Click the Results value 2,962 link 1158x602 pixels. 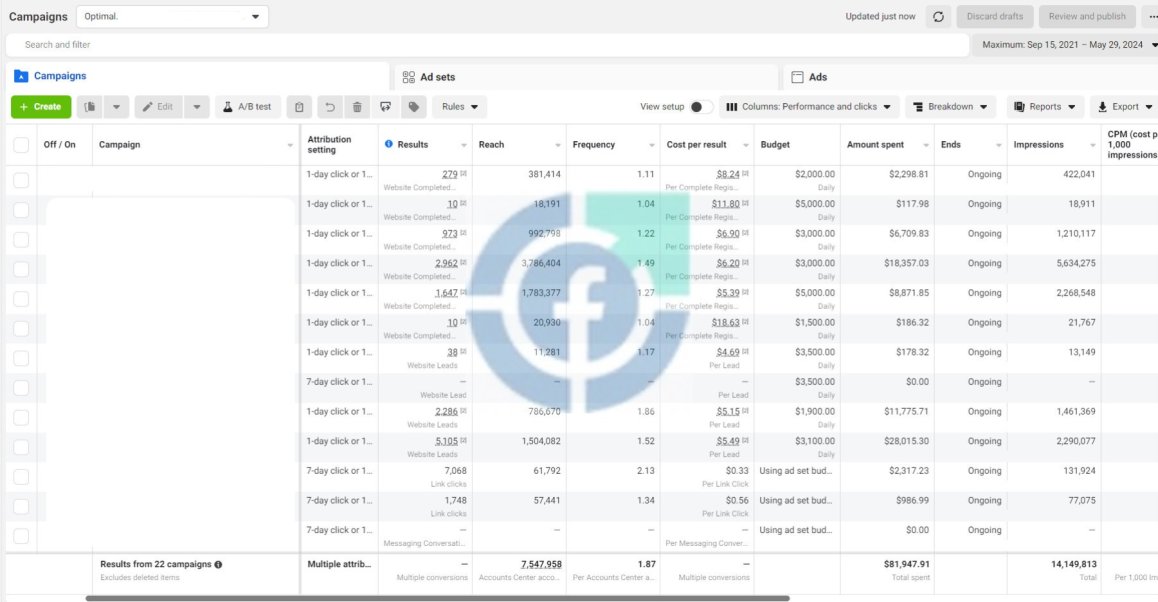pyautogui.click(x=446, y=263)
